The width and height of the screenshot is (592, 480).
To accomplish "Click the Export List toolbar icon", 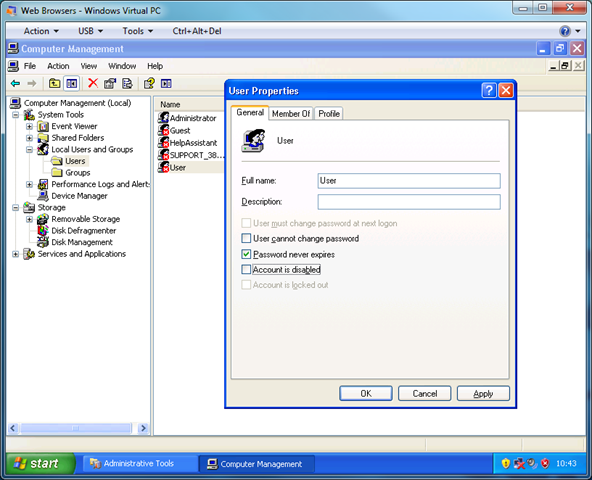I will 128,83.
